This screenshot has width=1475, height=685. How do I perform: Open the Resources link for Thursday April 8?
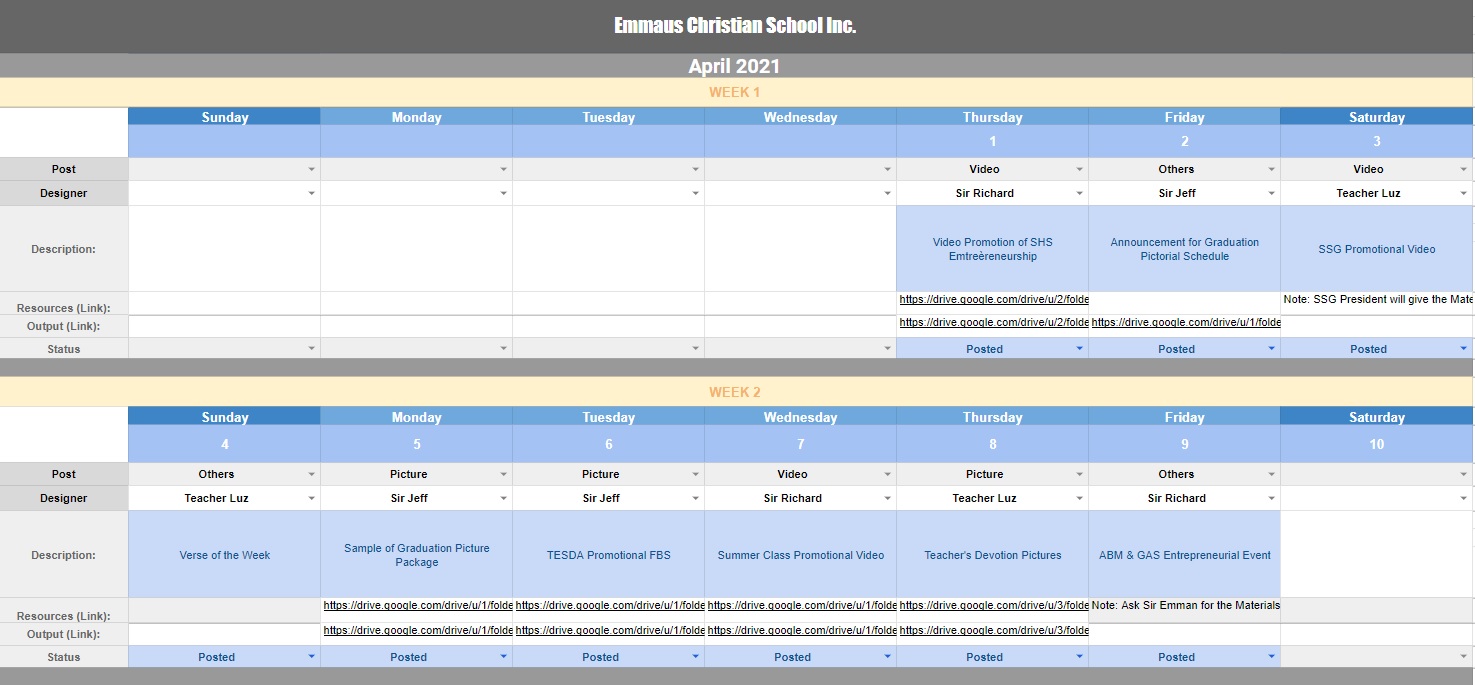pos(993,605)
